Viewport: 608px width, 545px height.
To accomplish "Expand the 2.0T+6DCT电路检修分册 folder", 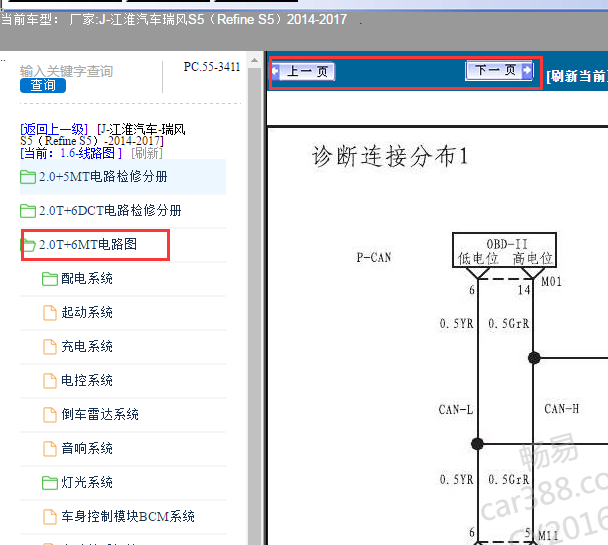I will pos(109,211).
